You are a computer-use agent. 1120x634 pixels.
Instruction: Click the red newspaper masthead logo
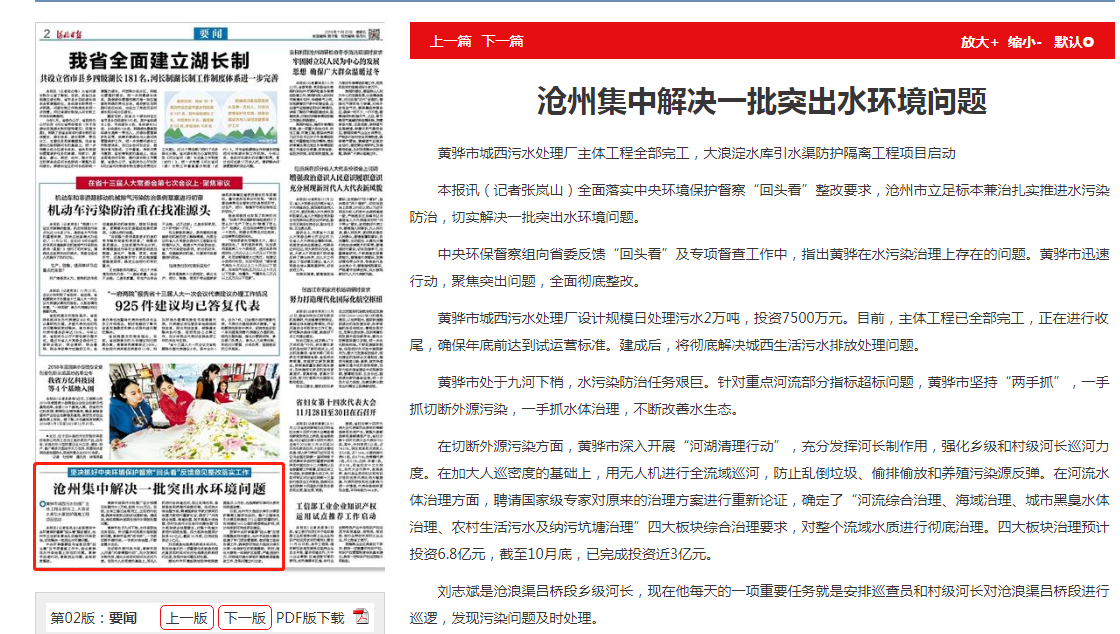point(74,33)
